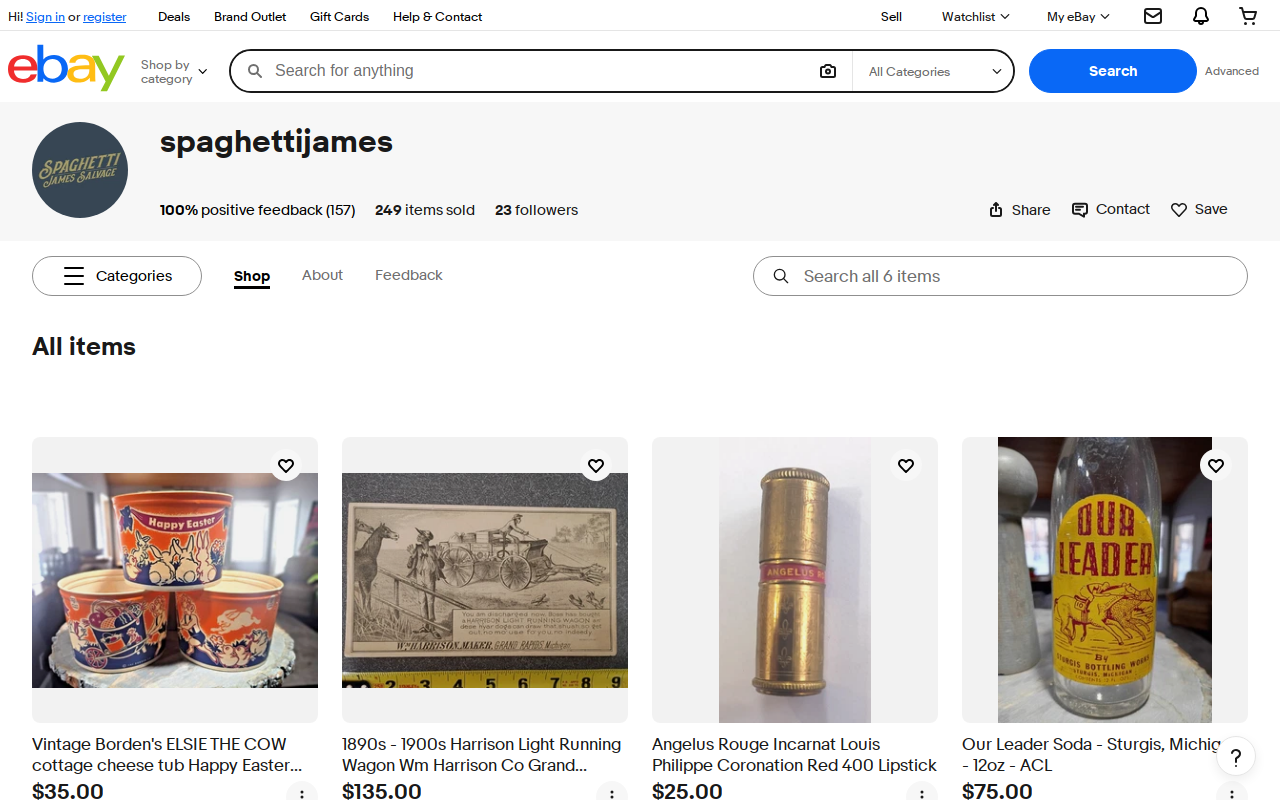Image resolution: width=1280 pixels, height=800 pixels.
Task: Contact the seller spaghettijames
Action: (x=1111, y=209)
